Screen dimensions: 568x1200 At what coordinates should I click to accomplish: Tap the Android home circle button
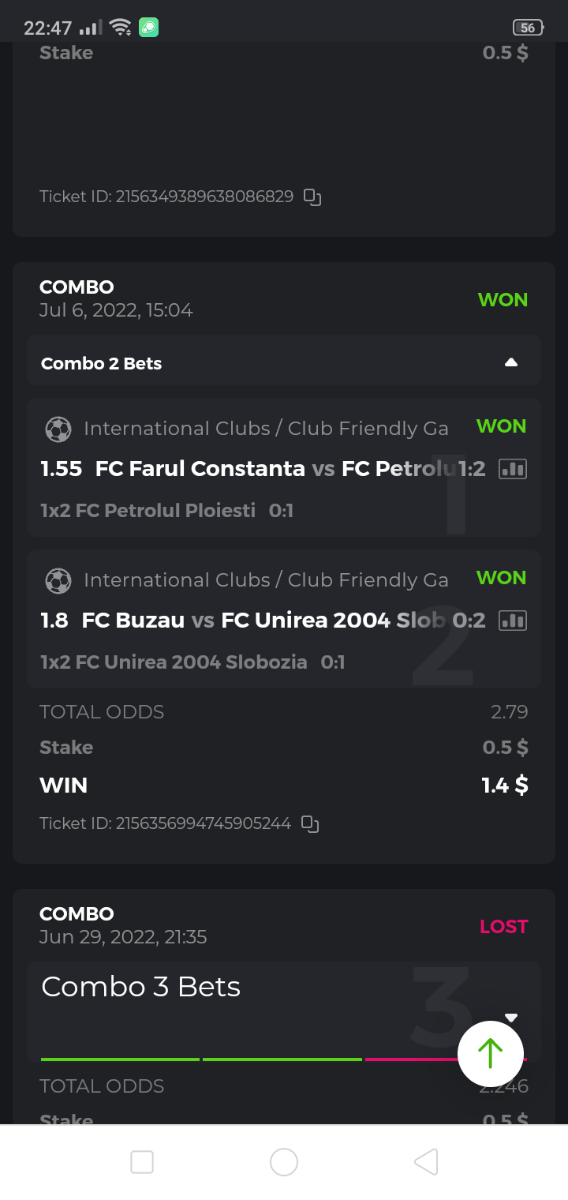[x=284, y=1161]
